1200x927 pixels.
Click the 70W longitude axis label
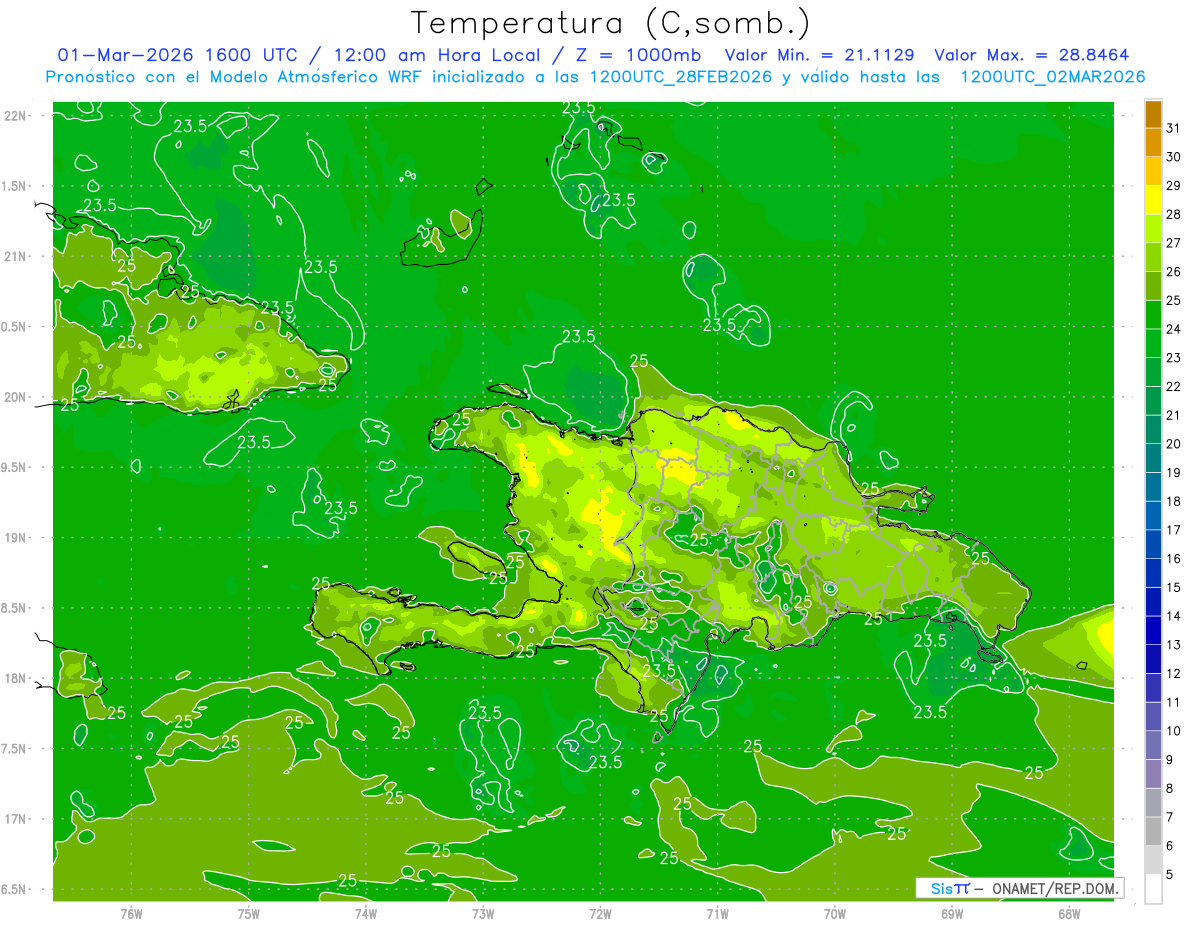pyautogui.click(x=835, y=913)
